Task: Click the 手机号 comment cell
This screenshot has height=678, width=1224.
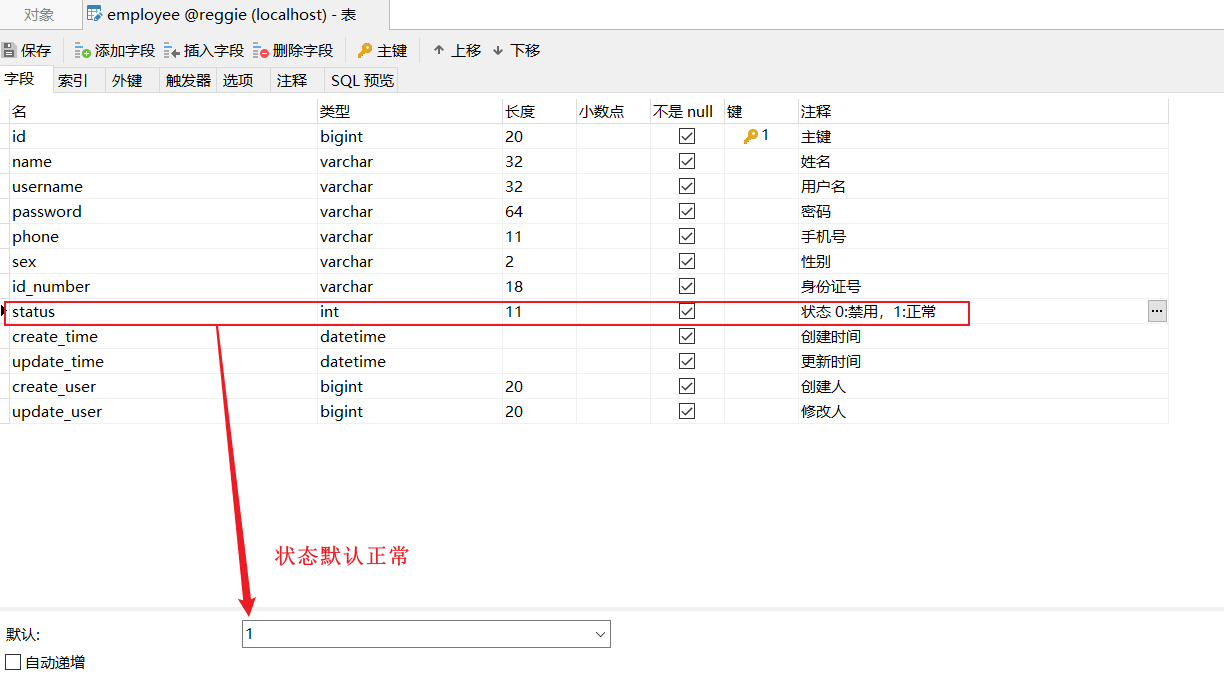Action: coord(983,236)
